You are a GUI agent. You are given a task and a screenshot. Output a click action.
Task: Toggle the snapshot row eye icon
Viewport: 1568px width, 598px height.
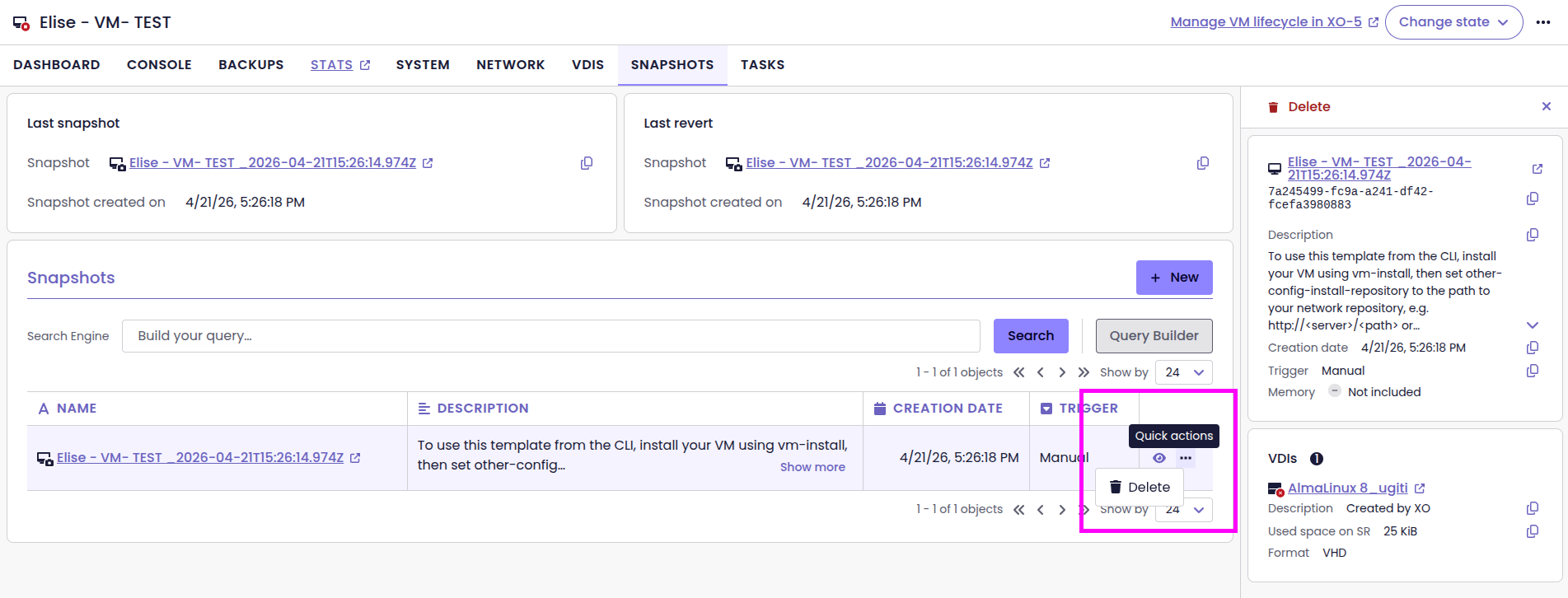pos(1158,458)
